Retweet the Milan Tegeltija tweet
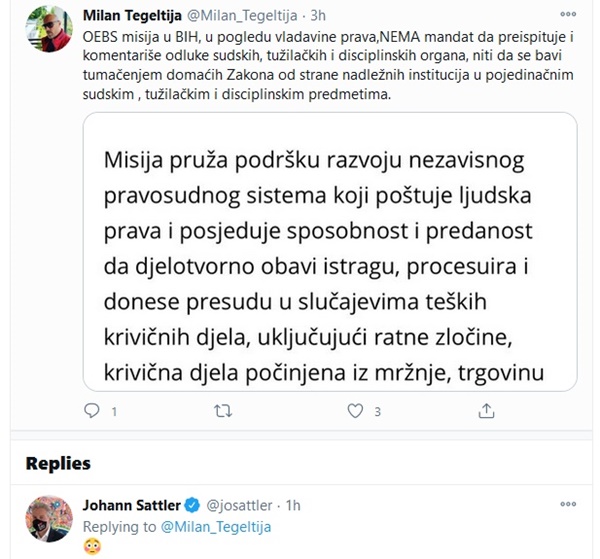This screenshot has width=600, height=559. pyautogui.click(x=224, y=410)
